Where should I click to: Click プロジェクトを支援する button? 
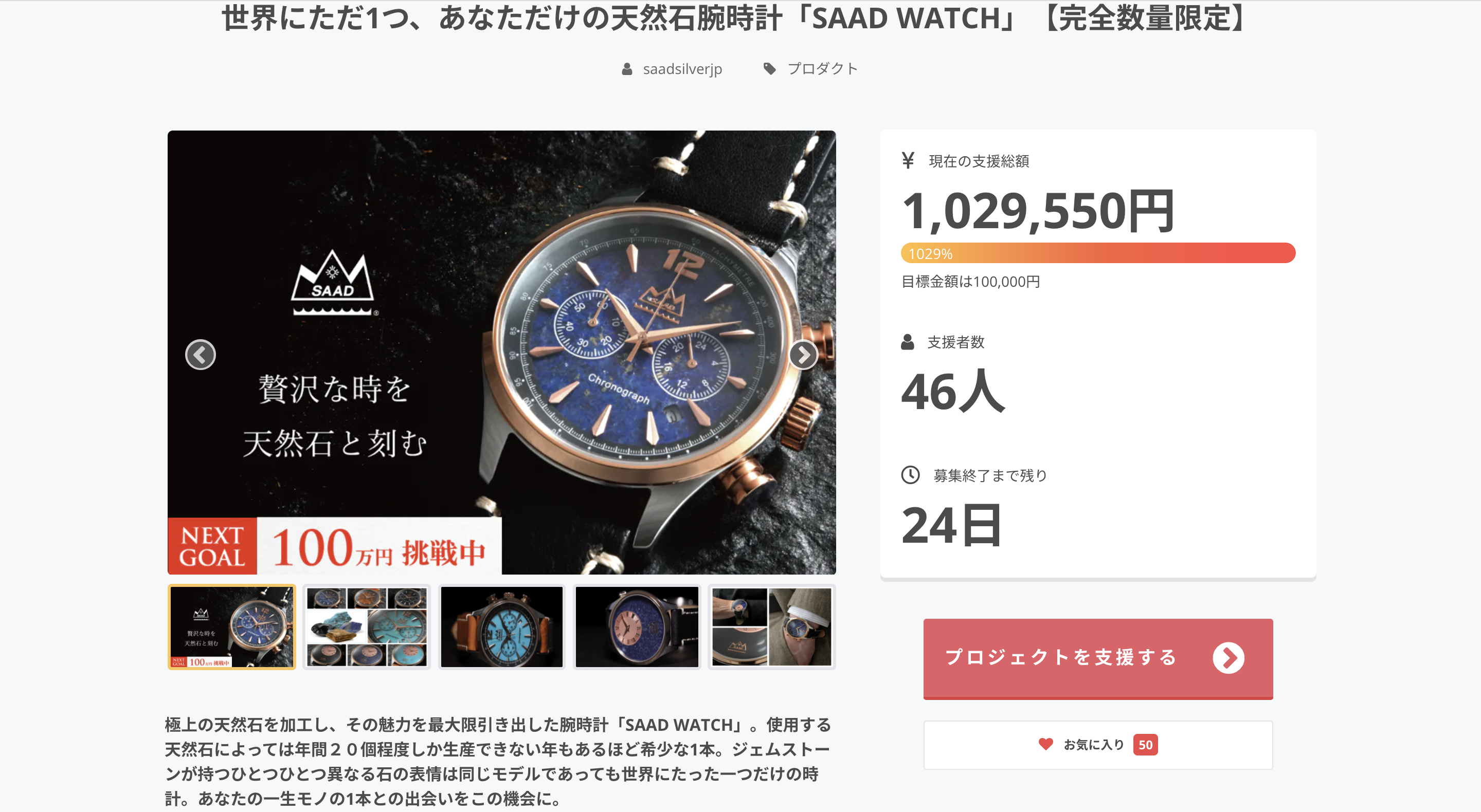pyautogui.click(x=1097, y=658)
